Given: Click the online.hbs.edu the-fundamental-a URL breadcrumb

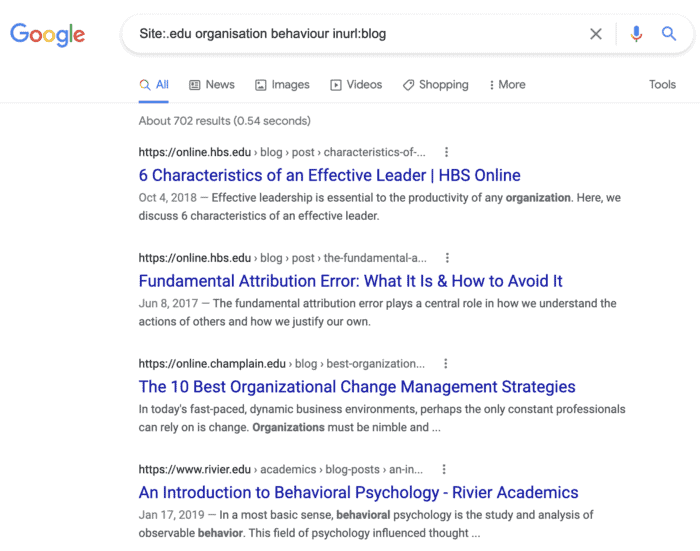Looking at the screenshot, I should coord(282,259).
